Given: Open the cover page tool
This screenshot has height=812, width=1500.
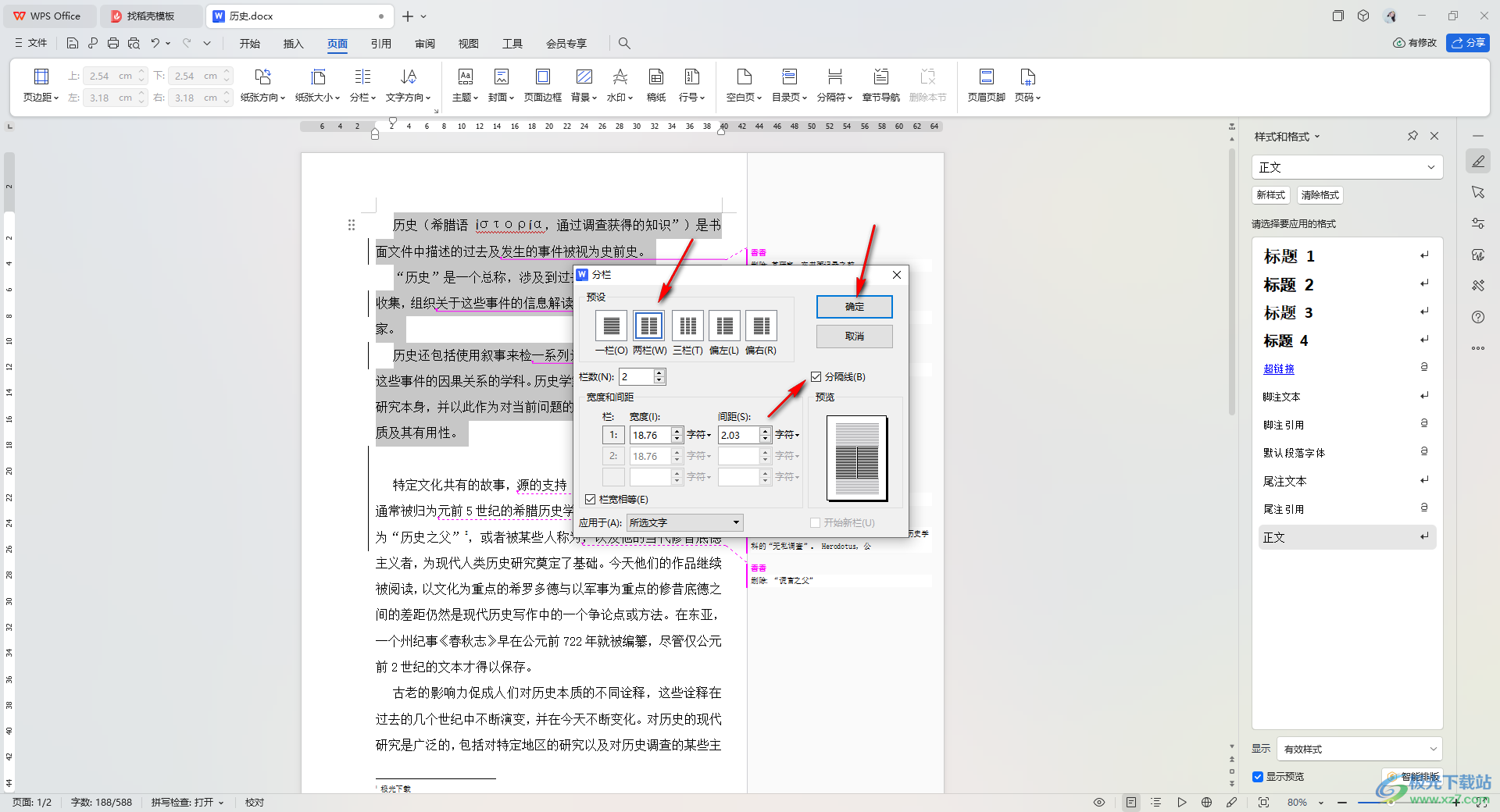Looking at the screenshot, I should click(501, 85).
